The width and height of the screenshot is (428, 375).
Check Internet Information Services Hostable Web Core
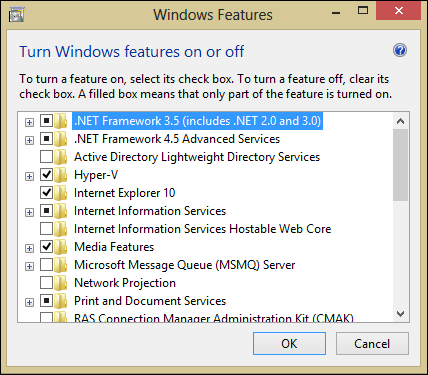point(46,228)
